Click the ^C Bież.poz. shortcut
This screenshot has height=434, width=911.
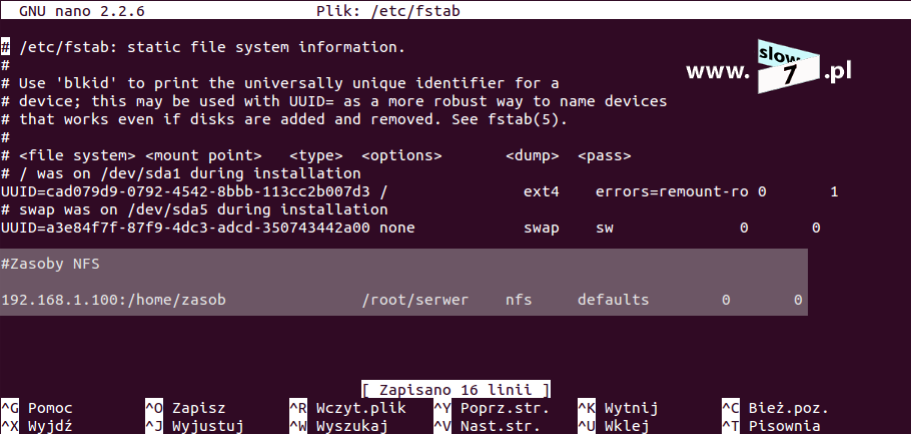[775, 408]
